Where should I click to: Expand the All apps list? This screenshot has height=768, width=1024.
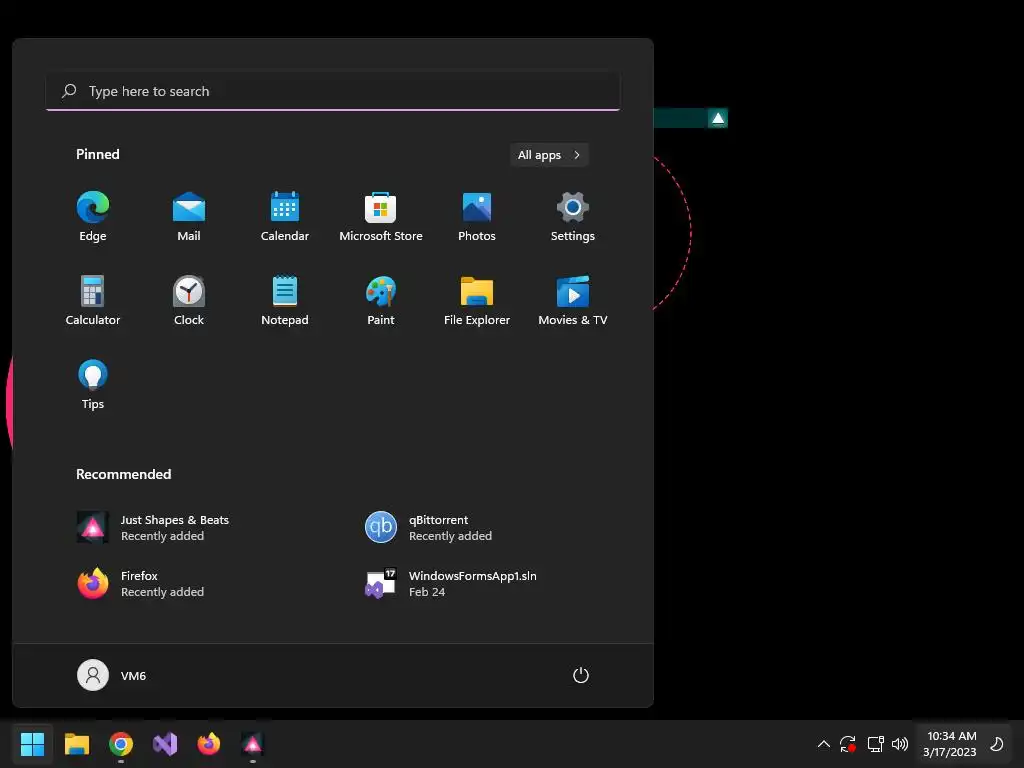pos(549,155)
